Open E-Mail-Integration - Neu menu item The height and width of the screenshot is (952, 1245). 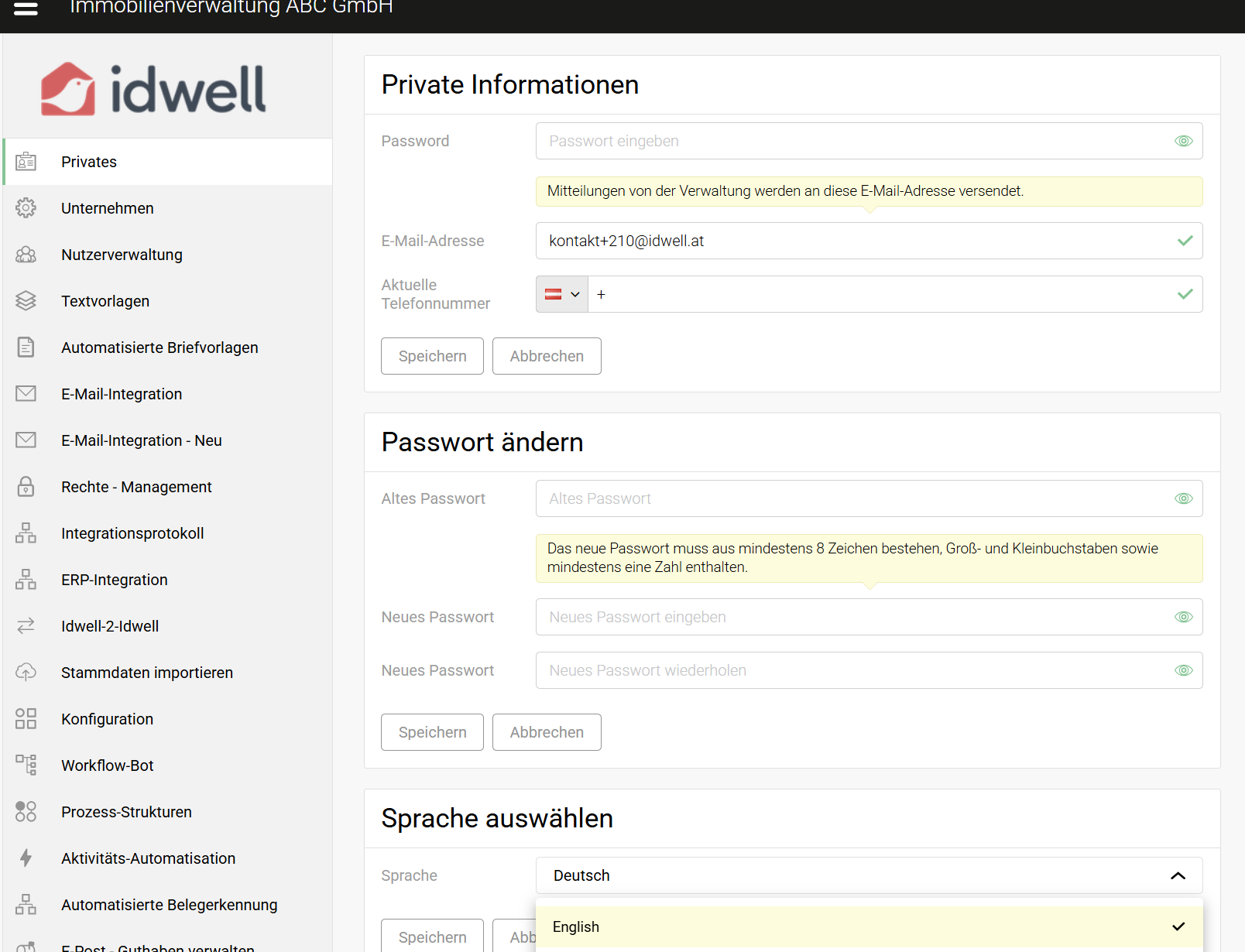click(141, 440)
